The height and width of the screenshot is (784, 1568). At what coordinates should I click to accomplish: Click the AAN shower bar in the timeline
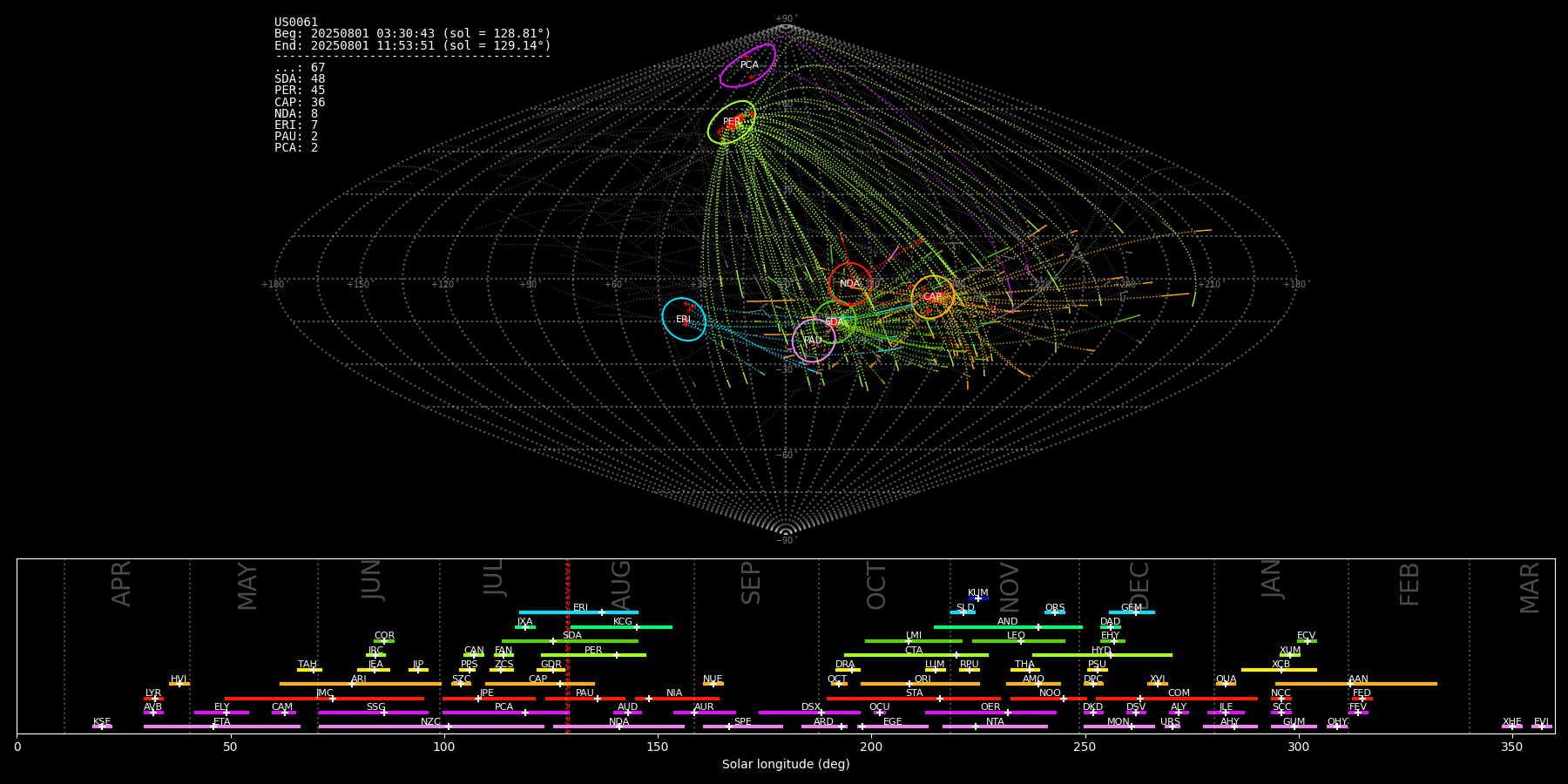pyautogui.click(x=1356, y=684)
